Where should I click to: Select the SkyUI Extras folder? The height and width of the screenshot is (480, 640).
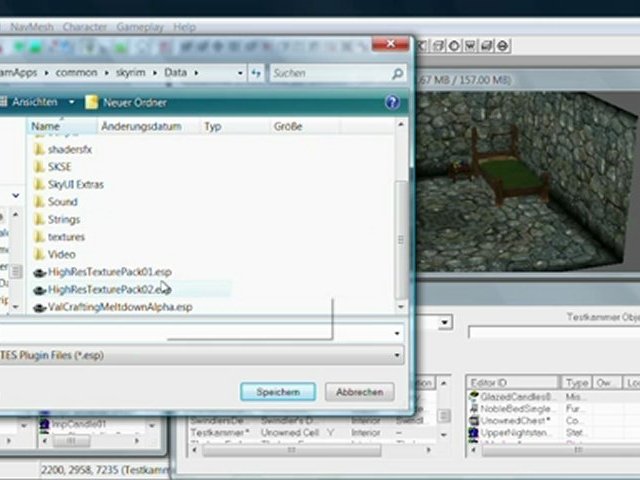pyautogui.click(x=75, y=184)
